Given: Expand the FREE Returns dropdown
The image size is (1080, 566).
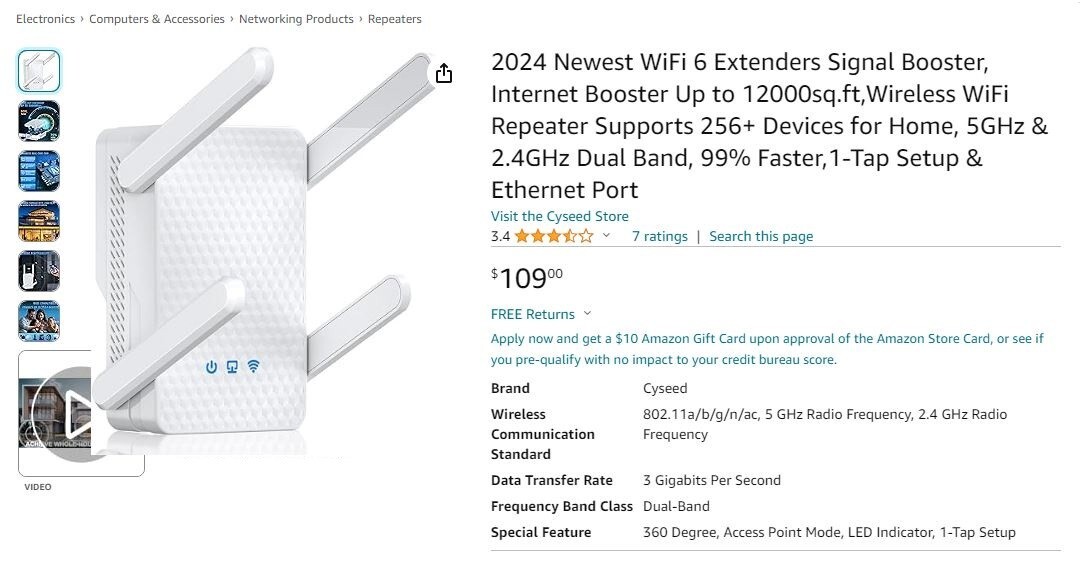Looking at the screenshot, I should coord(587,314).
